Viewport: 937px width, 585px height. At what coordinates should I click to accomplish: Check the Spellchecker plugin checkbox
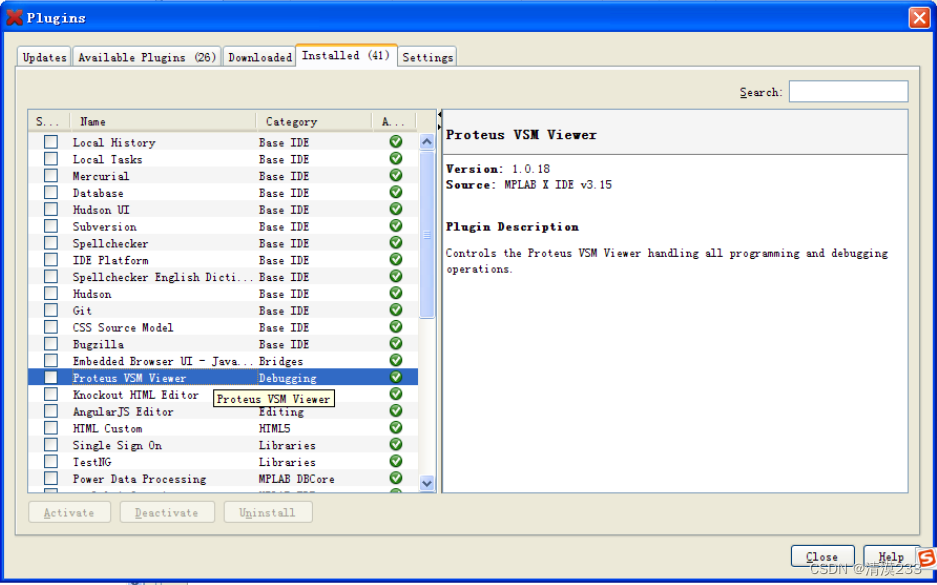tap(51, 243)
